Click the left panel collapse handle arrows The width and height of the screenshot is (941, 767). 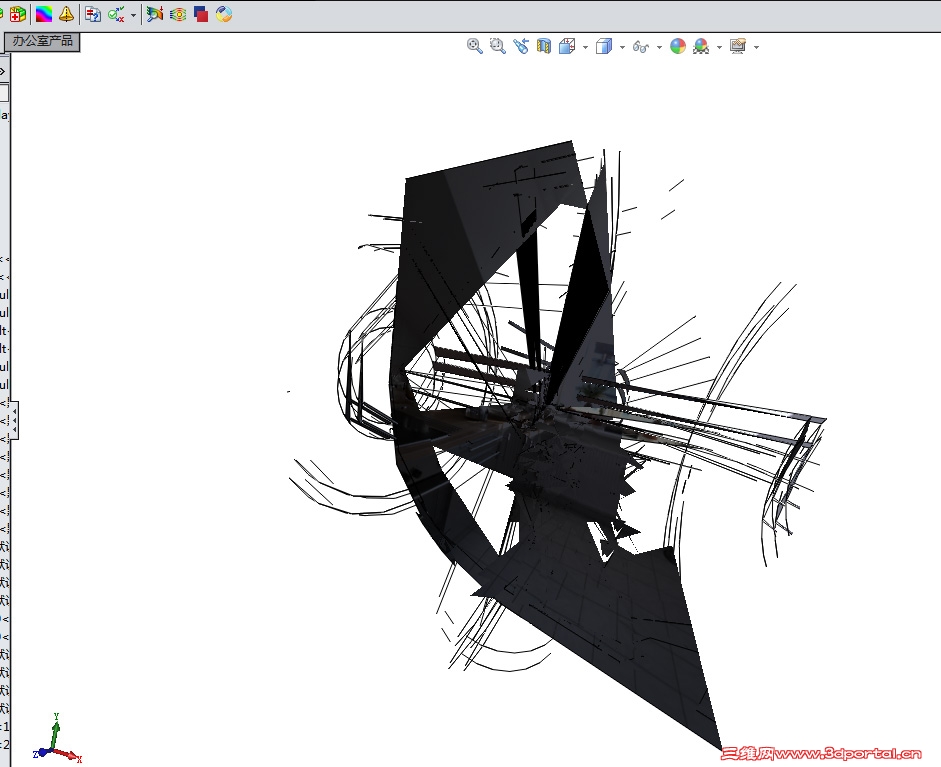click(14, 420)
